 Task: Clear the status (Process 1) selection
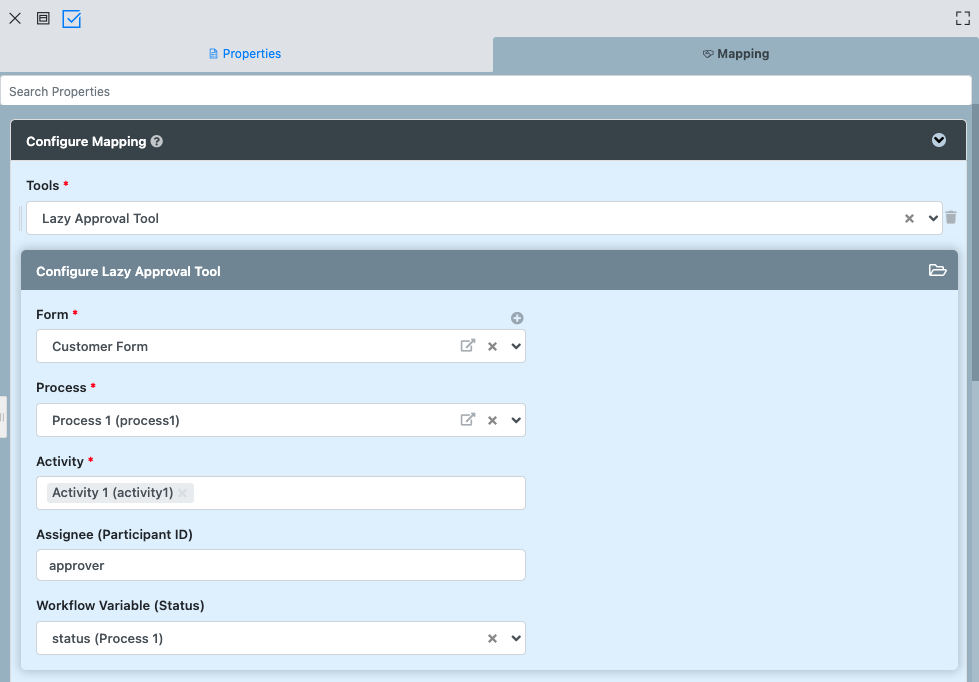tap(493, 638)
